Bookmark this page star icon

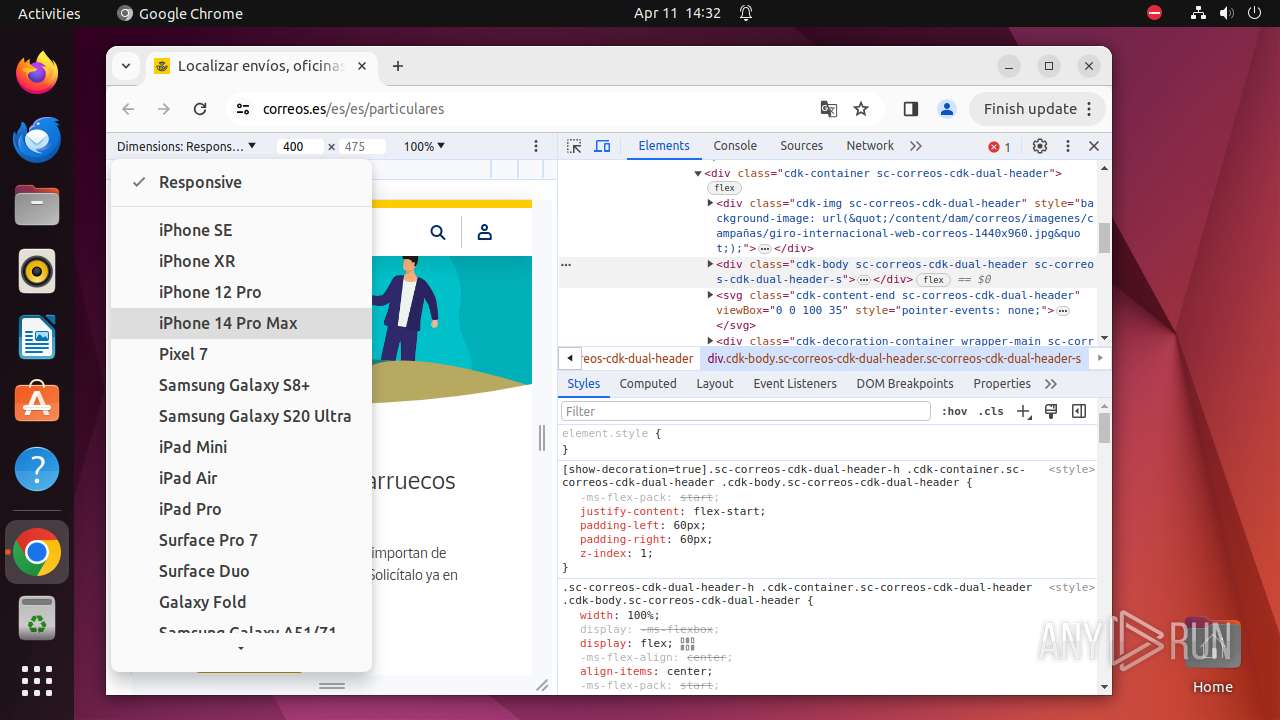coord(861,109)
